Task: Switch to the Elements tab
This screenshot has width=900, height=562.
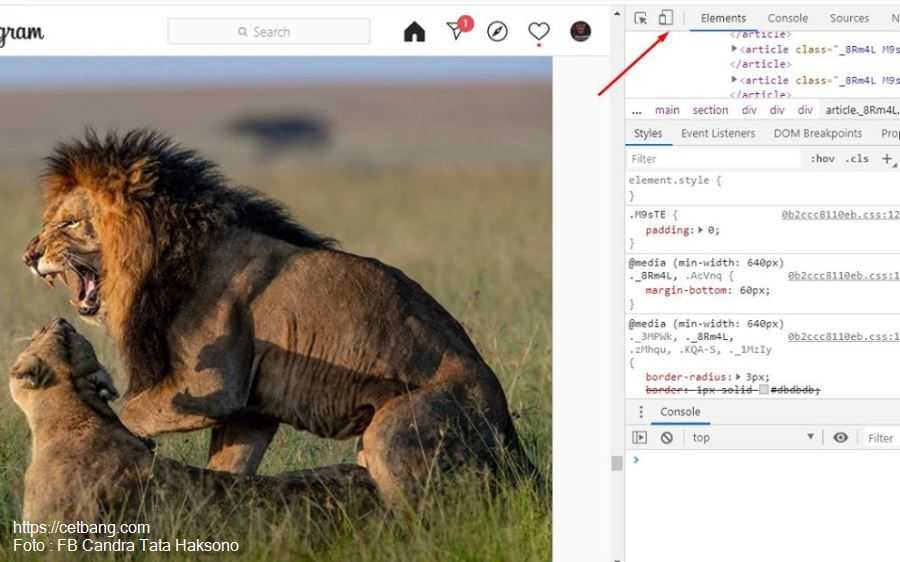Action: point(723,18)
